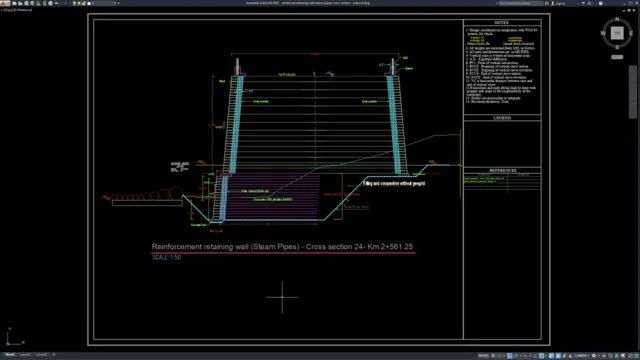Toggle Object snap tracking in status bar
The height and width of the screenshot is (360, 640).
tap(535, 356)
